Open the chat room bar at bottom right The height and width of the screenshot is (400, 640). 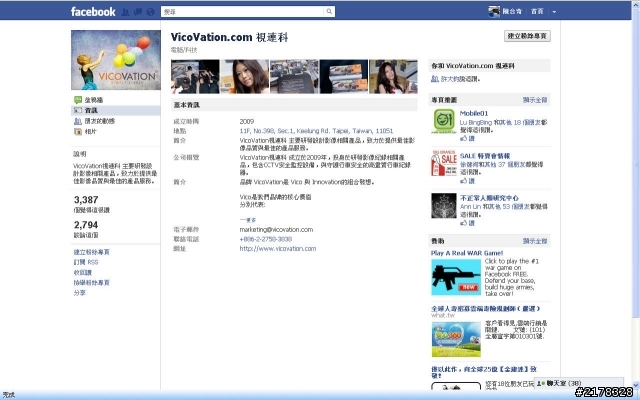579,383
